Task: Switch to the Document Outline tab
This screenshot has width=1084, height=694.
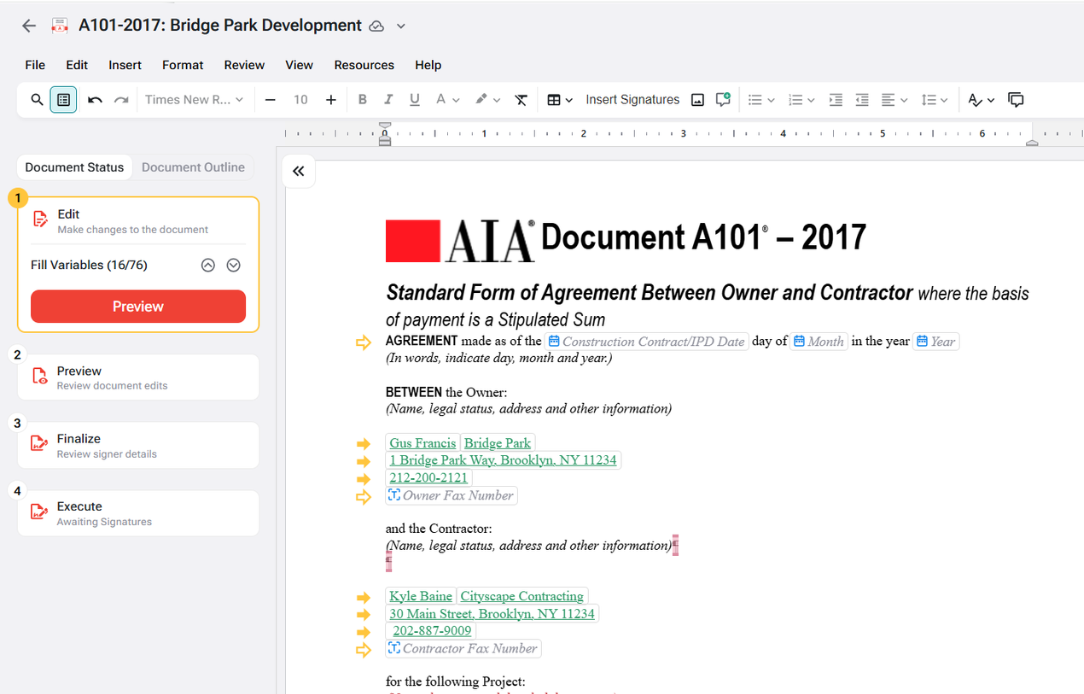Action: (x=193, y=167)
